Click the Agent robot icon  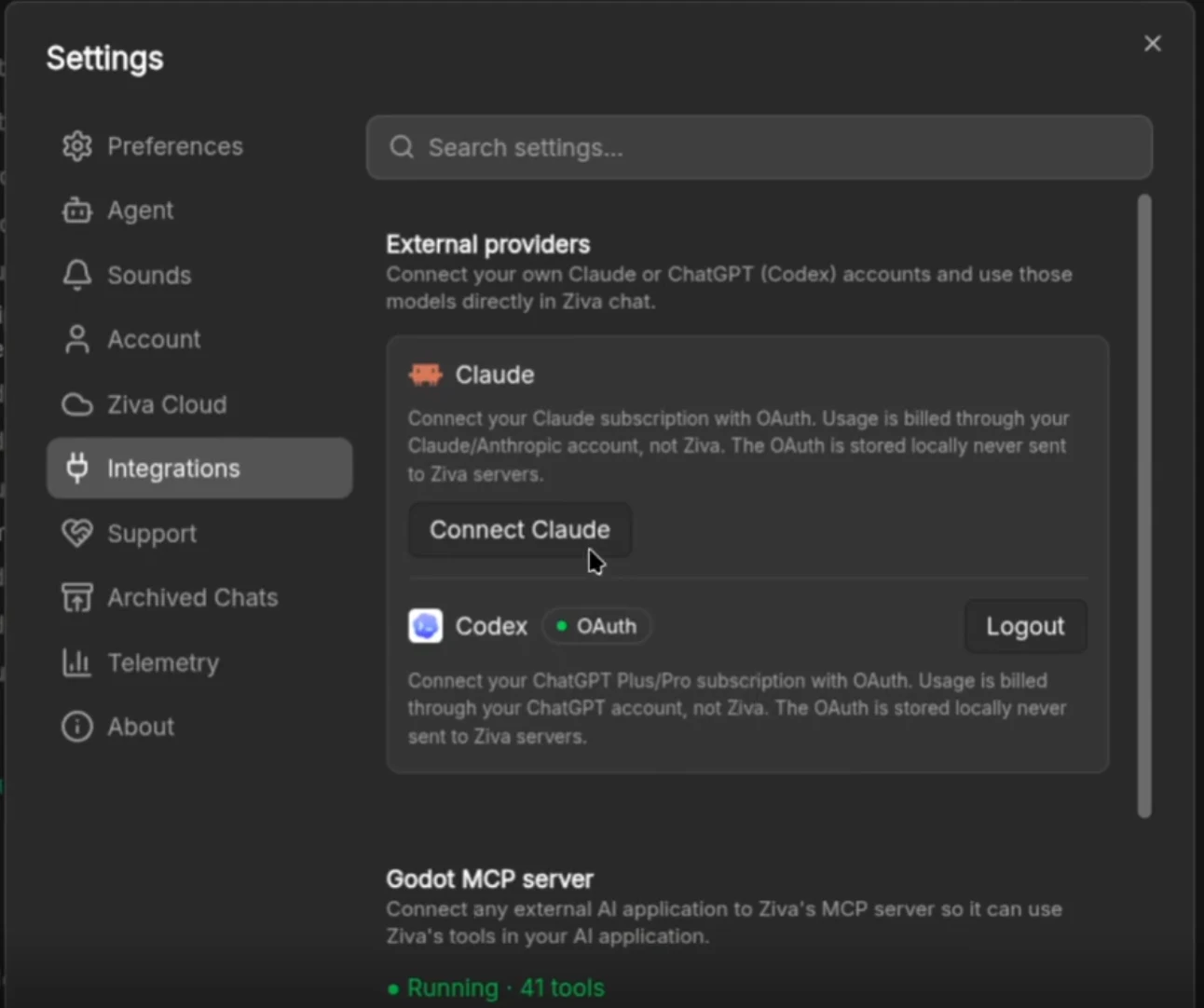(x=77, y=211)
